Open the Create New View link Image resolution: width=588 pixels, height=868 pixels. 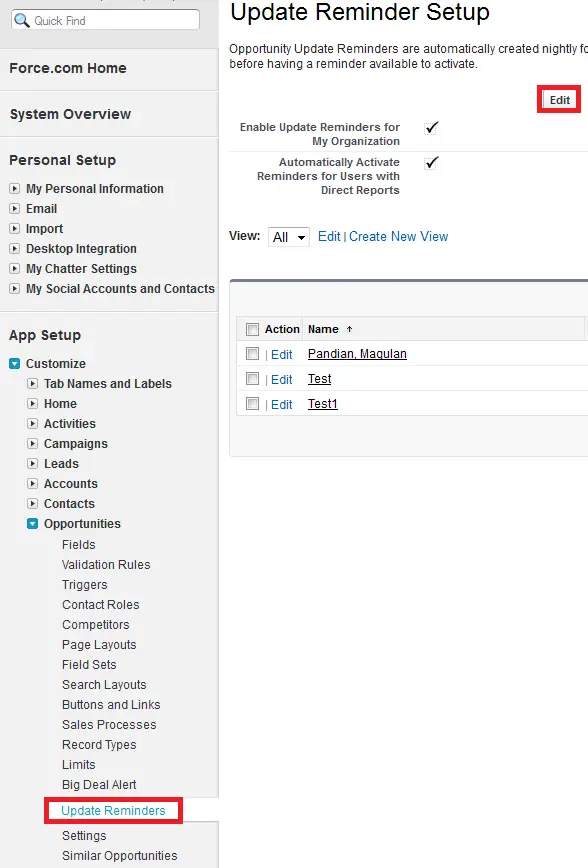pos(399,236)
